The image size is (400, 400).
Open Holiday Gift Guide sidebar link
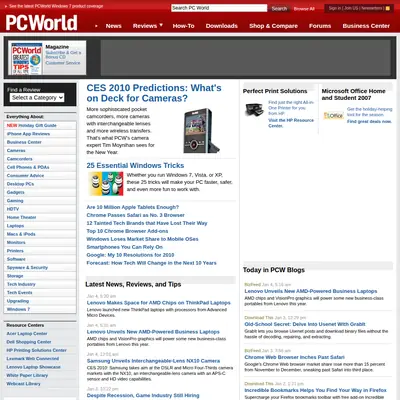(x=32, y=125)
